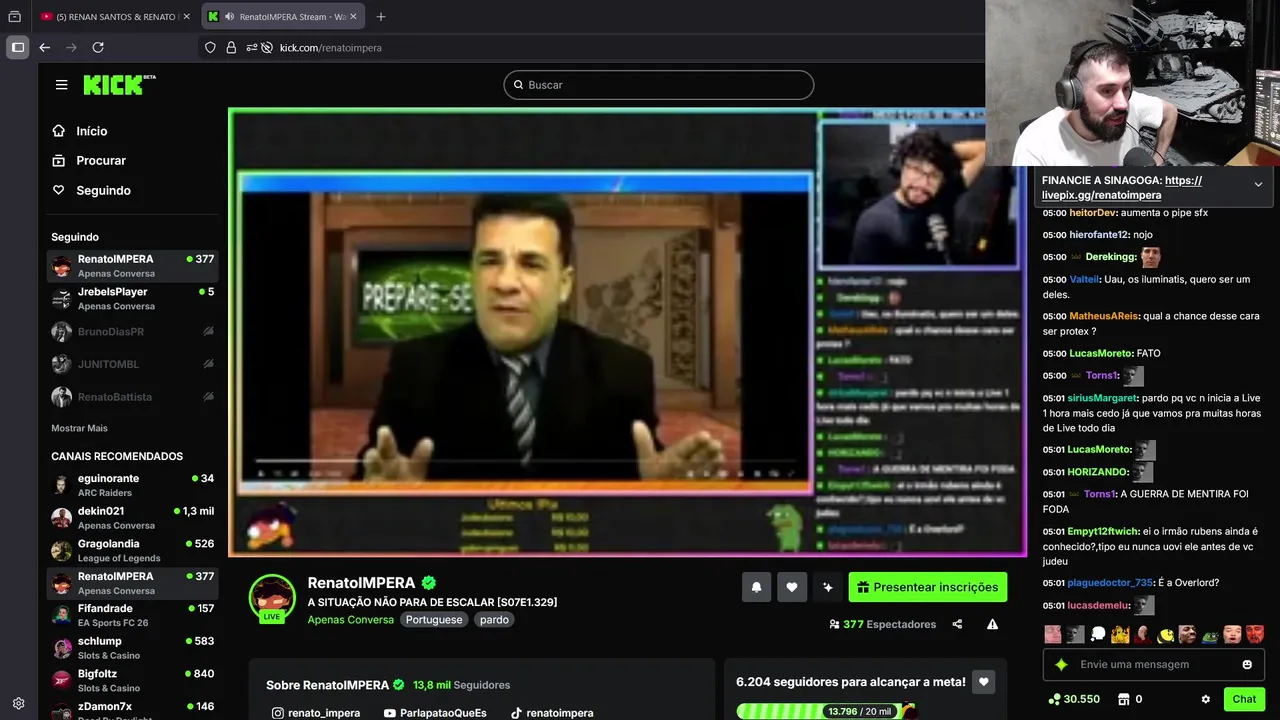1280x720 pixels.
Task: Click username Empyt12ftwich in chat
Action: (1102, 531)
